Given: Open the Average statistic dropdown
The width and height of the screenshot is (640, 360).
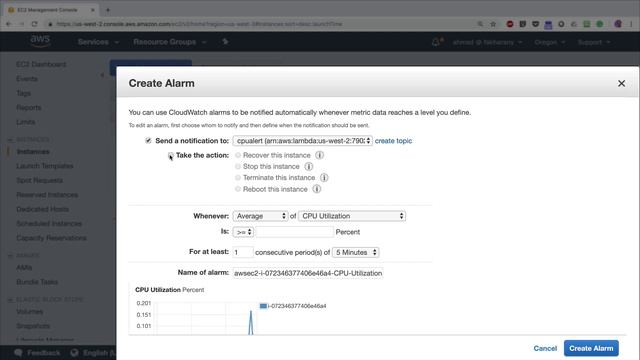Looking at the screenshot, I should (260, 216).
